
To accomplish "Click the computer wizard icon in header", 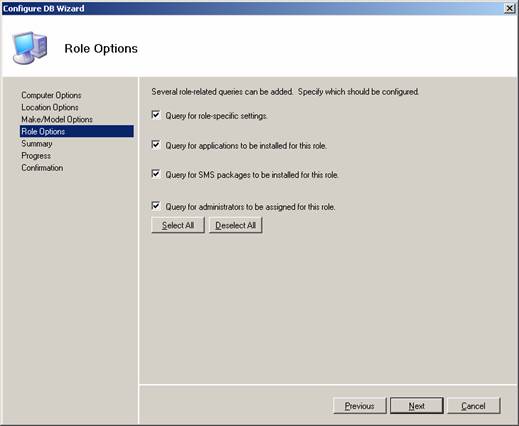I will [x=30, y=48].
